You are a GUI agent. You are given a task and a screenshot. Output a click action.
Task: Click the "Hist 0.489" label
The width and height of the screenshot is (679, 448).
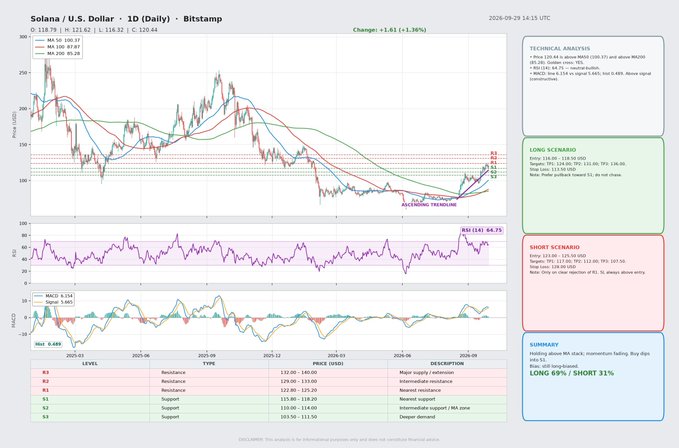point(48,344)
